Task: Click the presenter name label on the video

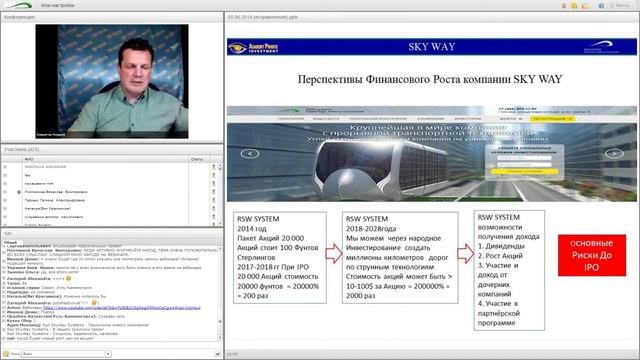Action: pyautogui.click(x=51, y=134)
